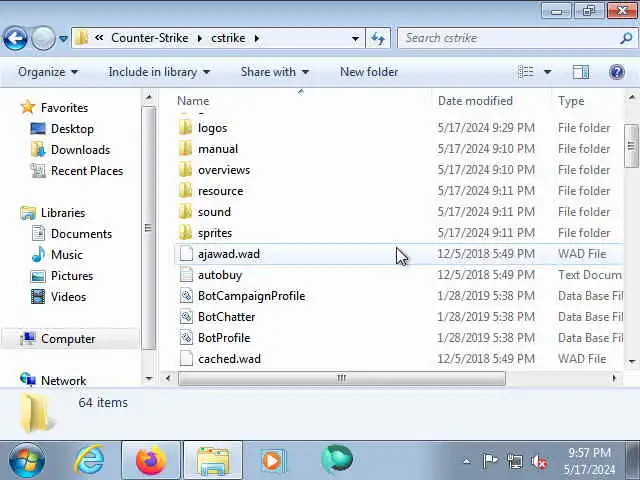
Task: Click the network tray icon
Action: (514, 462)
